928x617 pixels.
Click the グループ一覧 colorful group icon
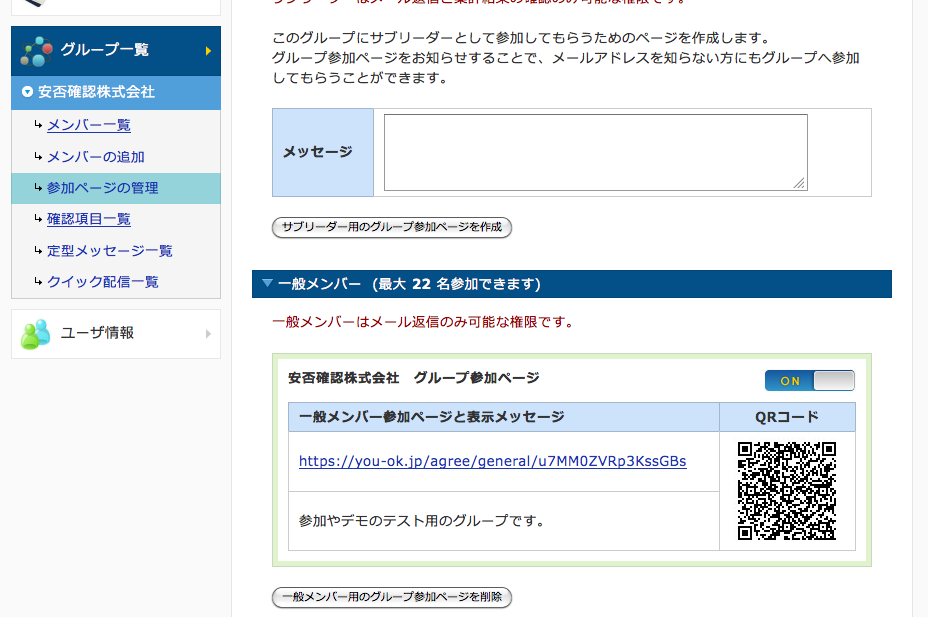coord(37,51)
